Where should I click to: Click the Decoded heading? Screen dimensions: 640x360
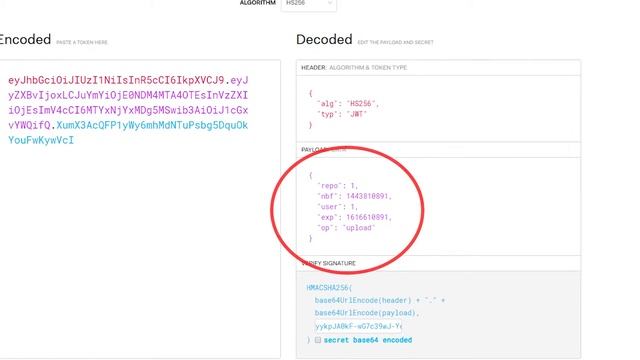pos(324,40)
